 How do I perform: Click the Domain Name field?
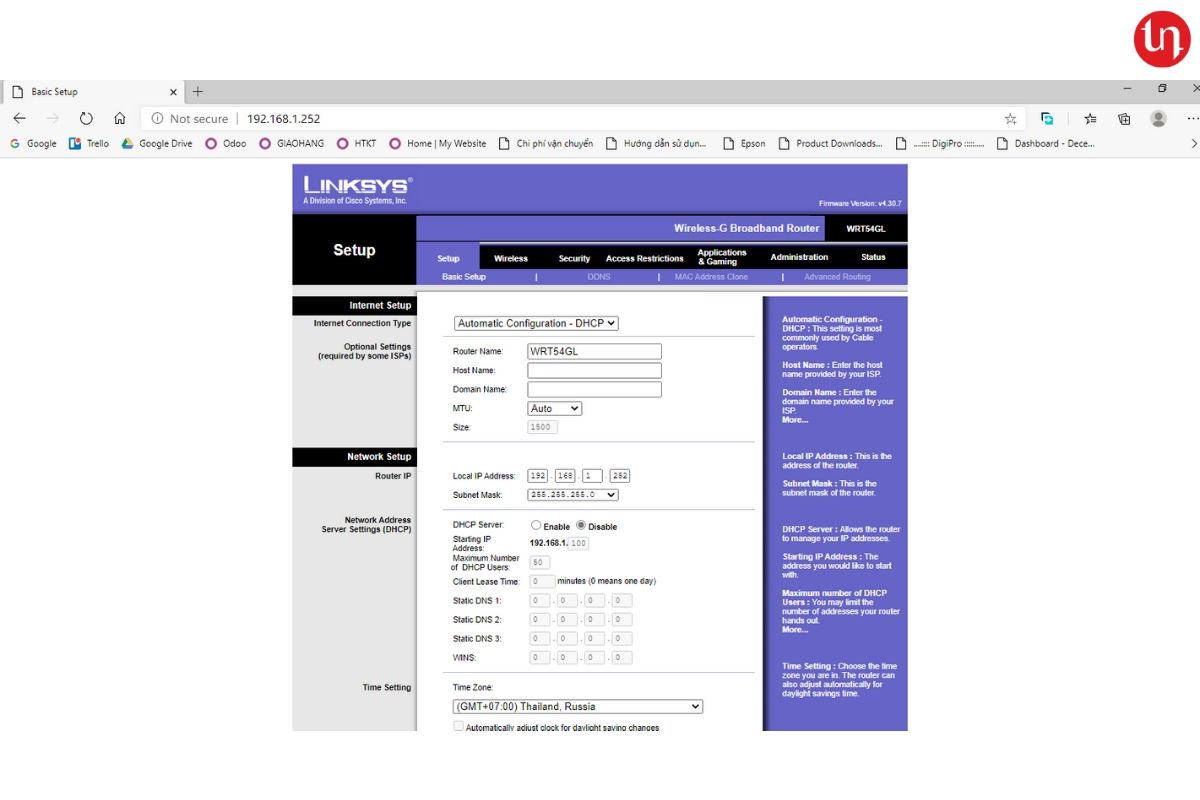(x=594, y=389)
